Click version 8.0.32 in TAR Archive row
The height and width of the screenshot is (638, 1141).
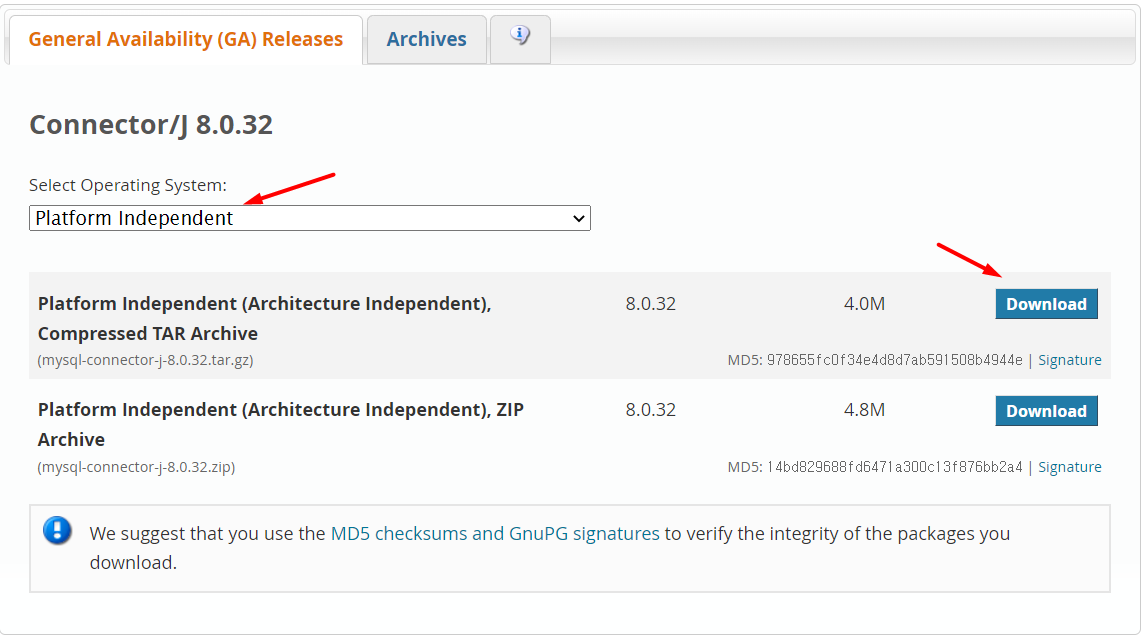651,304
